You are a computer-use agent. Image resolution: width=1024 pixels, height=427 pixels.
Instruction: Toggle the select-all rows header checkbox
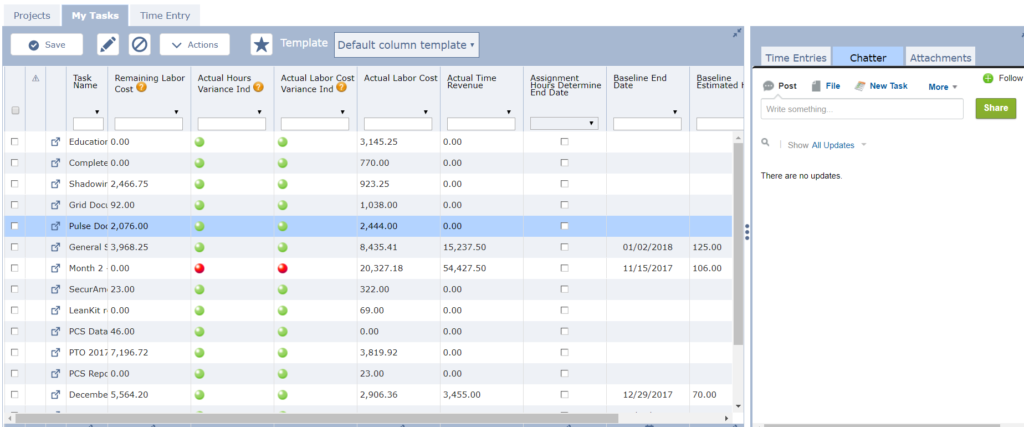(14, 110)
